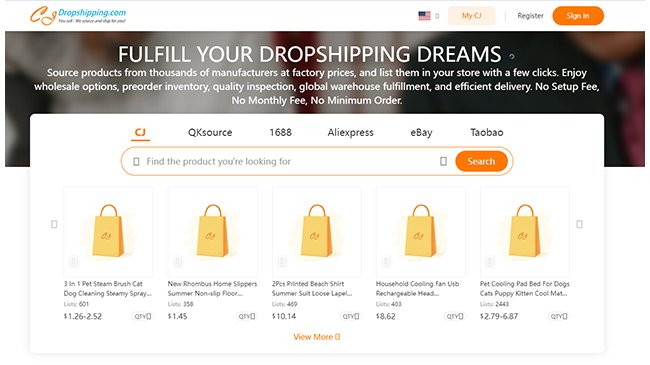The width and height of the screenshot is (650, 365).
Task: Click the 'Lists: 358' text
Action: tap(180, 304)
